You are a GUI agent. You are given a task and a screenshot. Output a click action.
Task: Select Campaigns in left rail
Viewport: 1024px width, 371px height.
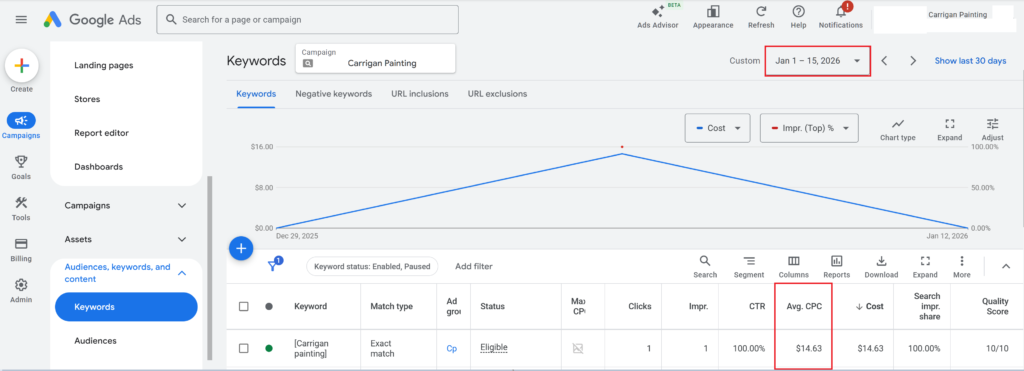(x=21, y=126)
